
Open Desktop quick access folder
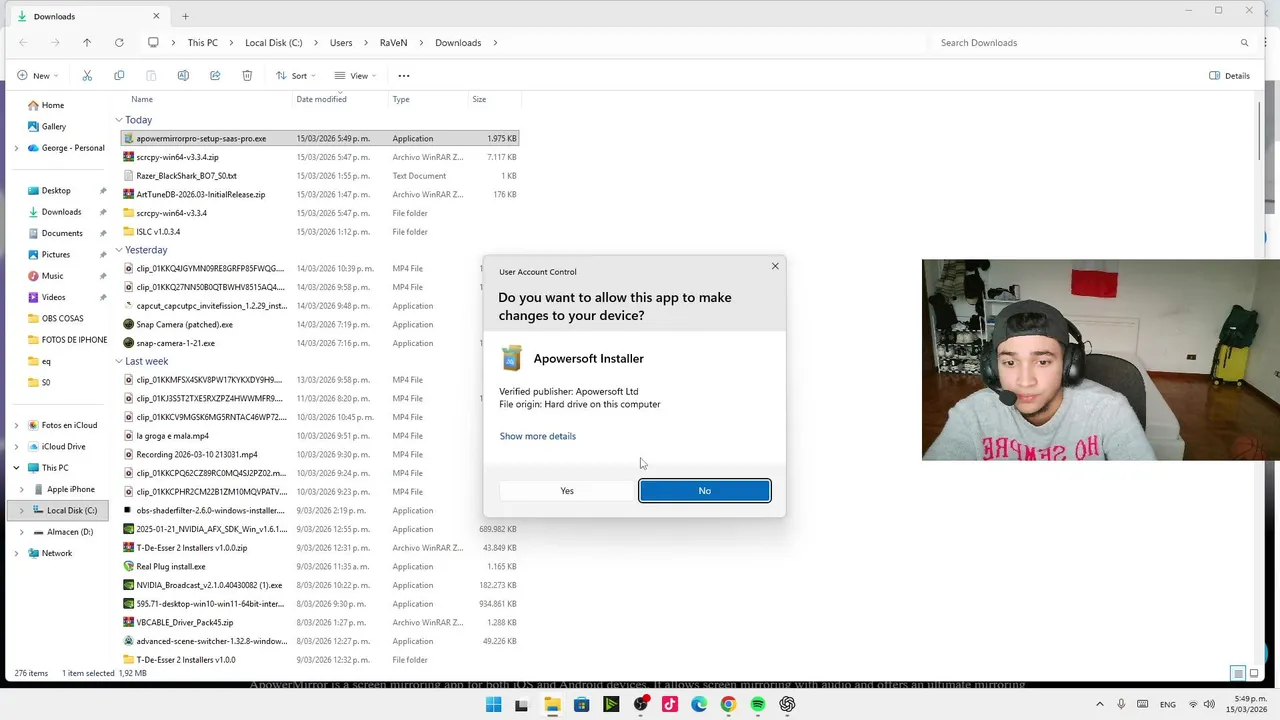tap(55, 191)
